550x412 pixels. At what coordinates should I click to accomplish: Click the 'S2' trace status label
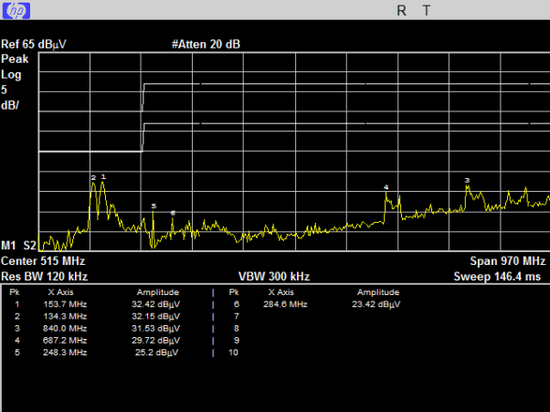click(x=30, y=245)
